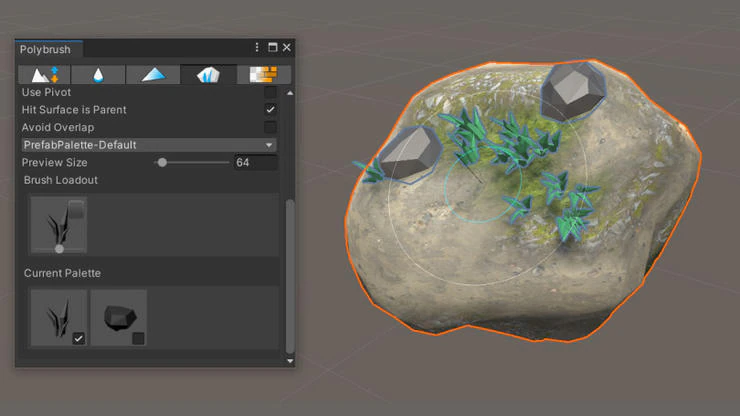
Task: Enable the Avoid Overlap checkbox
Action: (x=270, y=127)
